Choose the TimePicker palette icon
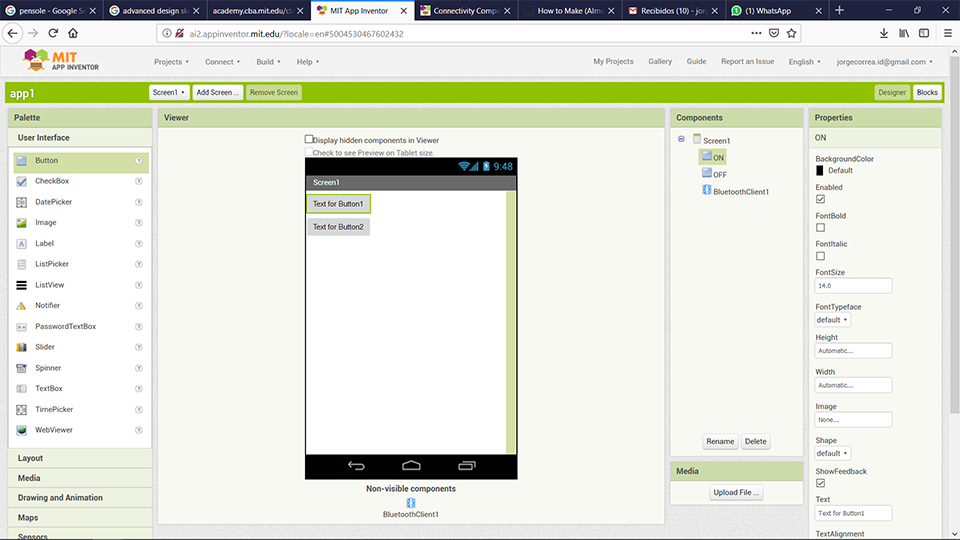 [21, 410]
